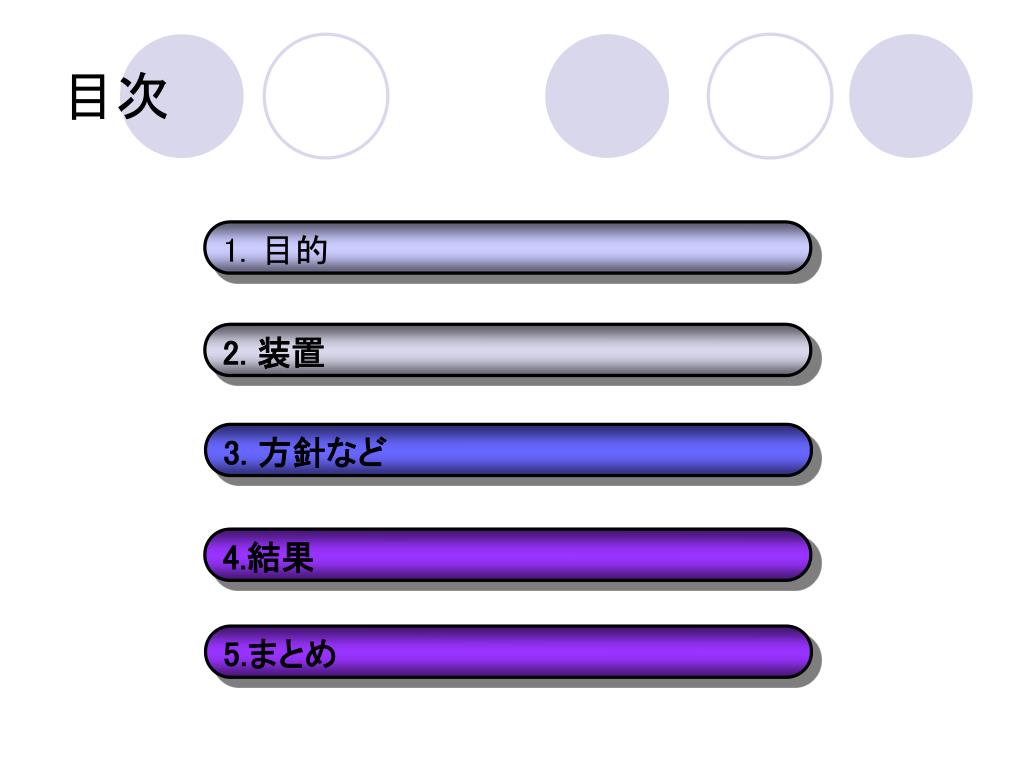This screenshot has height=768, width=1024.
Task: Click the まとめ text label
Action: 292,654
